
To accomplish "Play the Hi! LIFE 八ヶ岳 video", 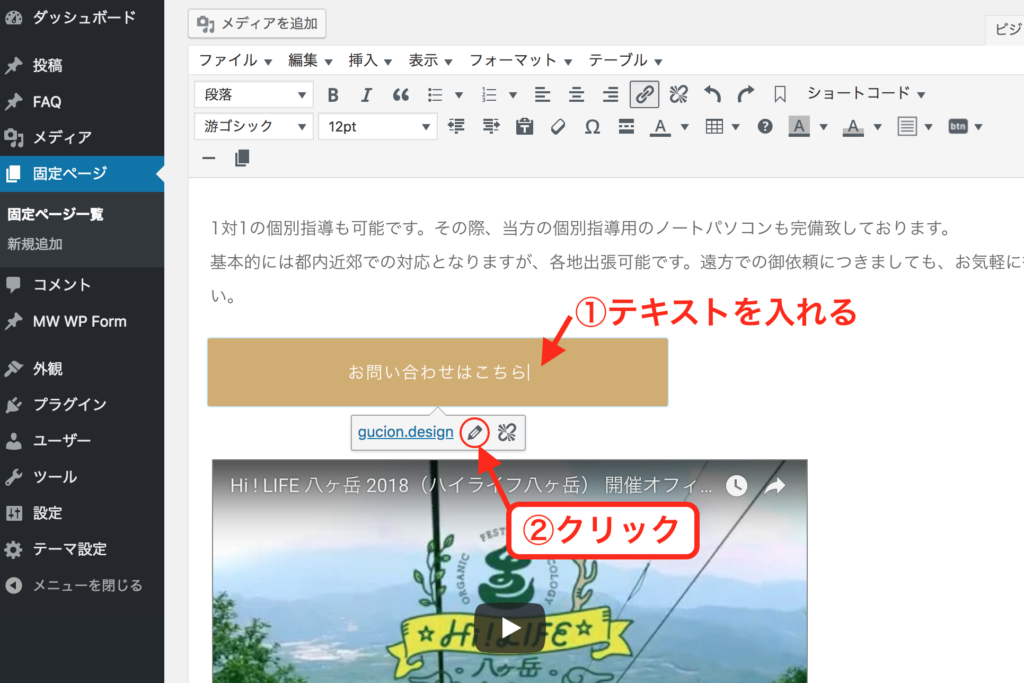I will pos(509,627).
